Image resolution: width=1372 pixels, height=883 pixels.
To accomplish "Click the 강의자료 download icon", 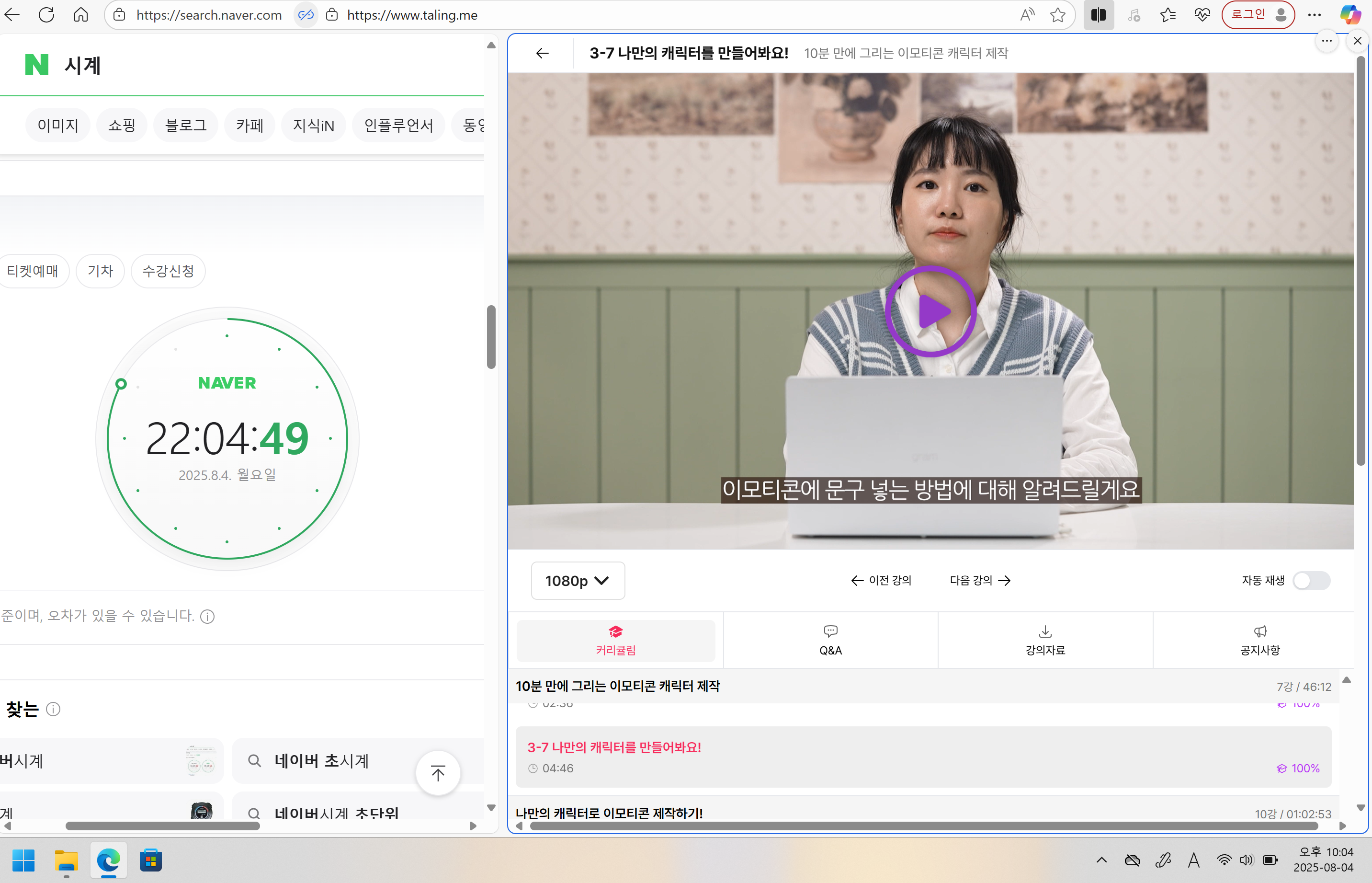I will click(x=1044, y=631).
